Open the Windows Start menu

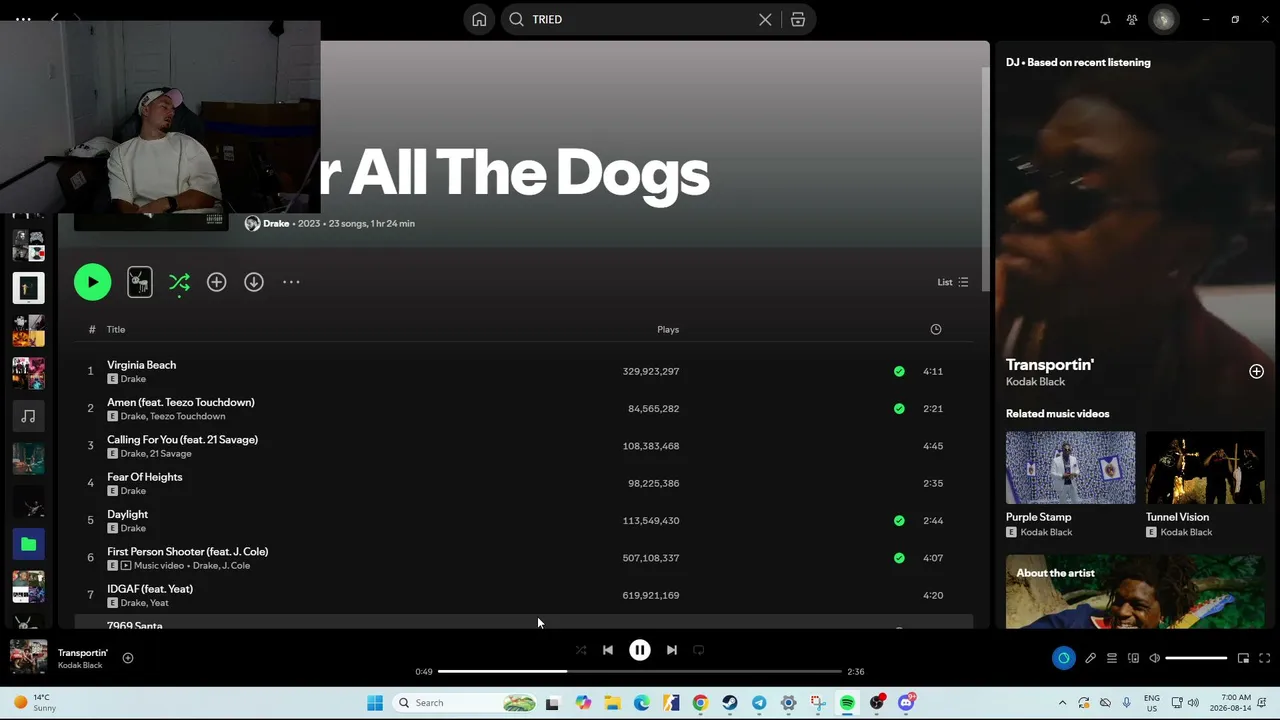click(x=375, y=703)
